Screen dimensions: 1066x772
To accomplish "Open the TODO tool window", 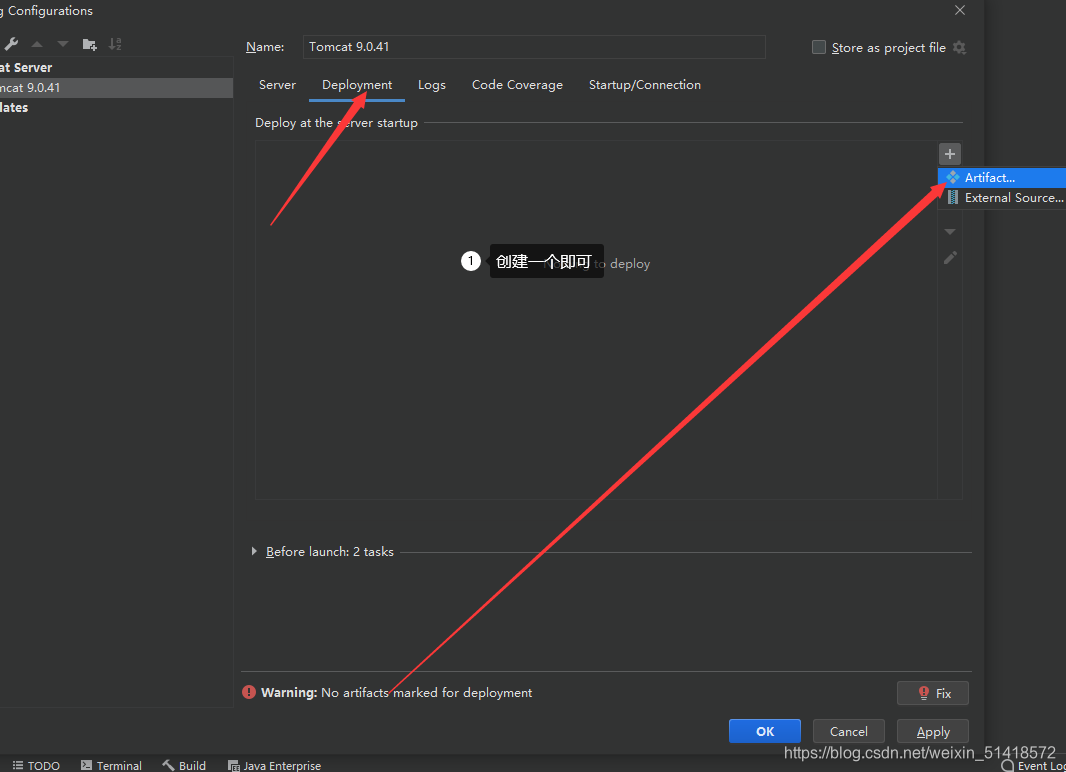I will coord(37,765).
